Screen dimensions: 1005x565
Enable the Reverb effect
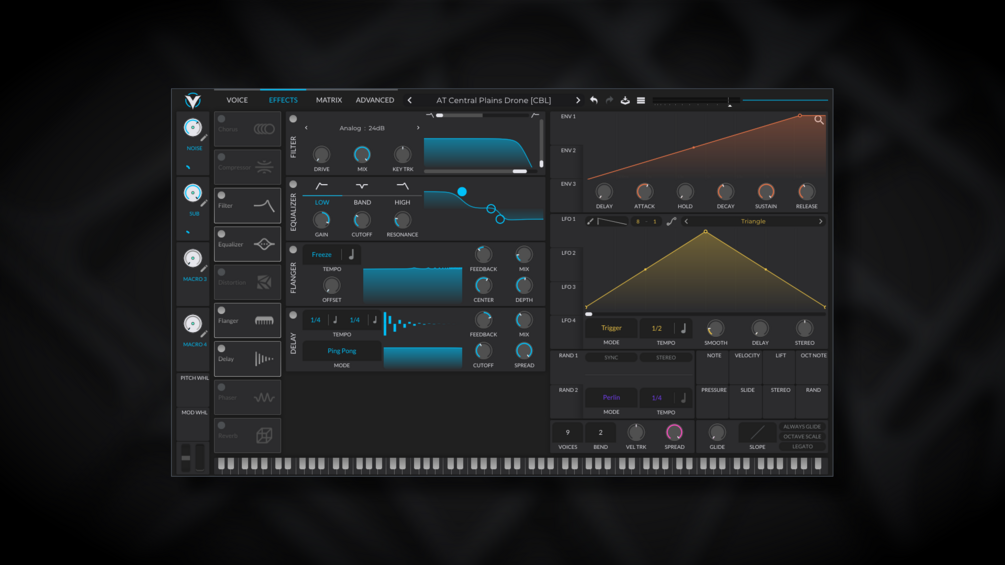[x=222, y=425]
